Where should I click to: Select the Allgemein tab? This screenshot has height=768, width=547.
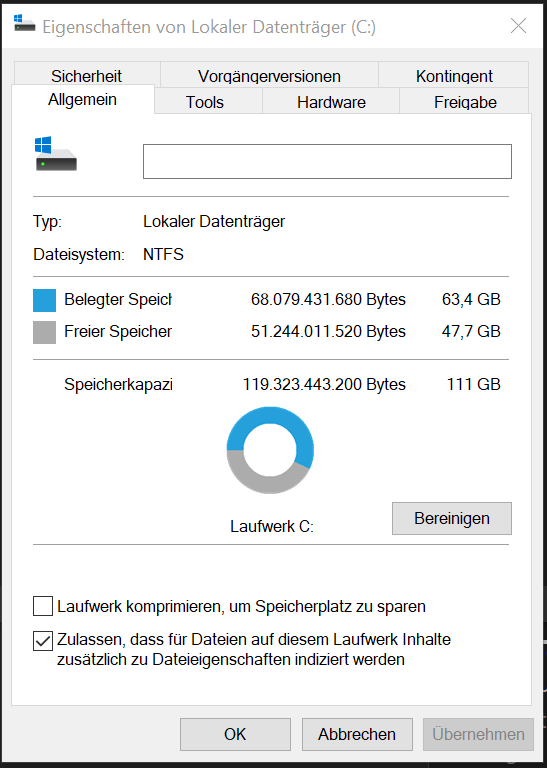[x=83, y=99]
